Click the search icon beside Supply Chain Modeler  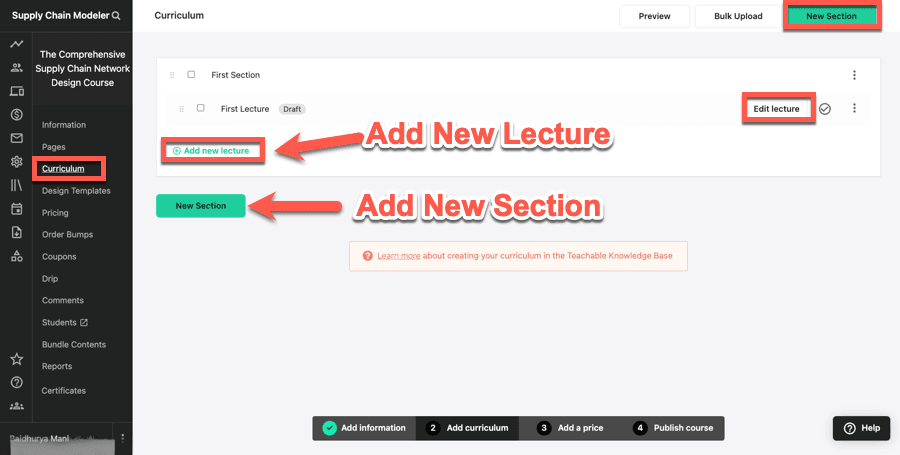click(117, 16)
